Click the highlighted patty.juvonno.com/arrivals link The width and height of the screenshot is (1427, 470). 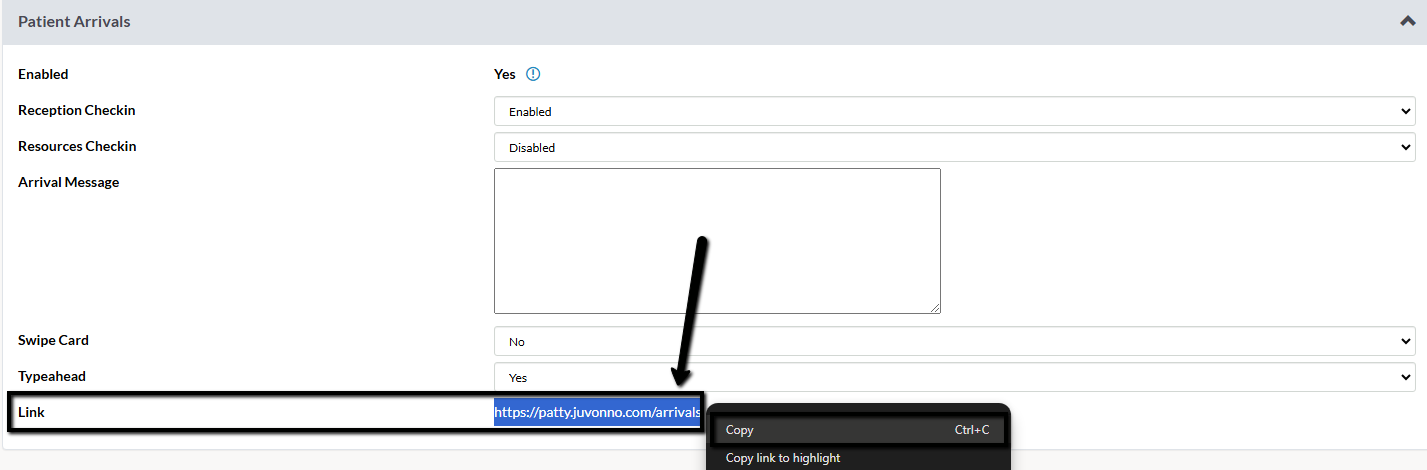tap(597, 413)
